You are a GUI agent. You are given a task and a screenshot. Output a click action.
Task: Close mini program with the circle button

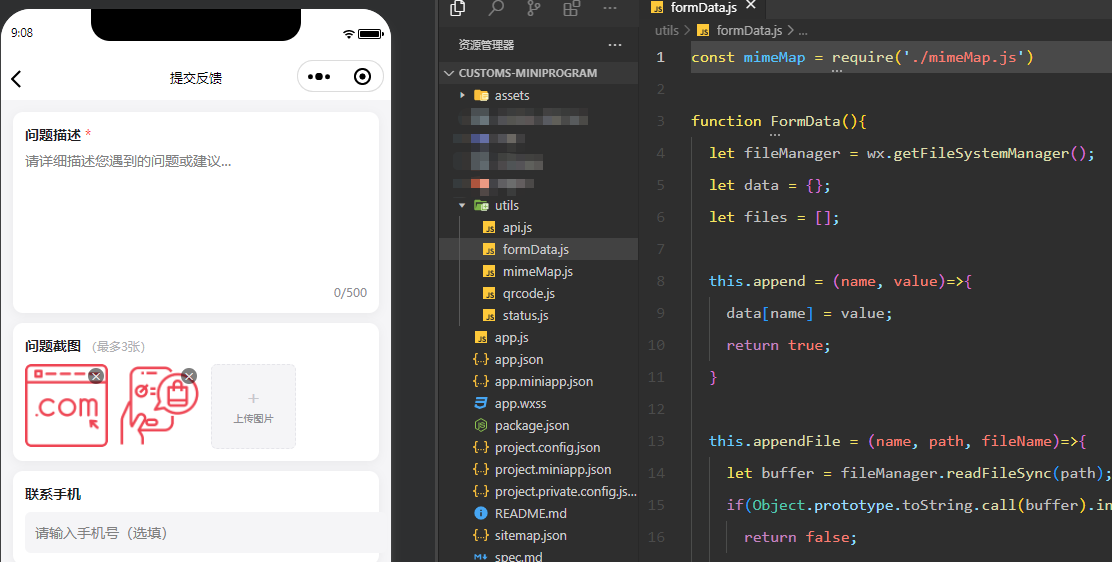pos(362,77)
